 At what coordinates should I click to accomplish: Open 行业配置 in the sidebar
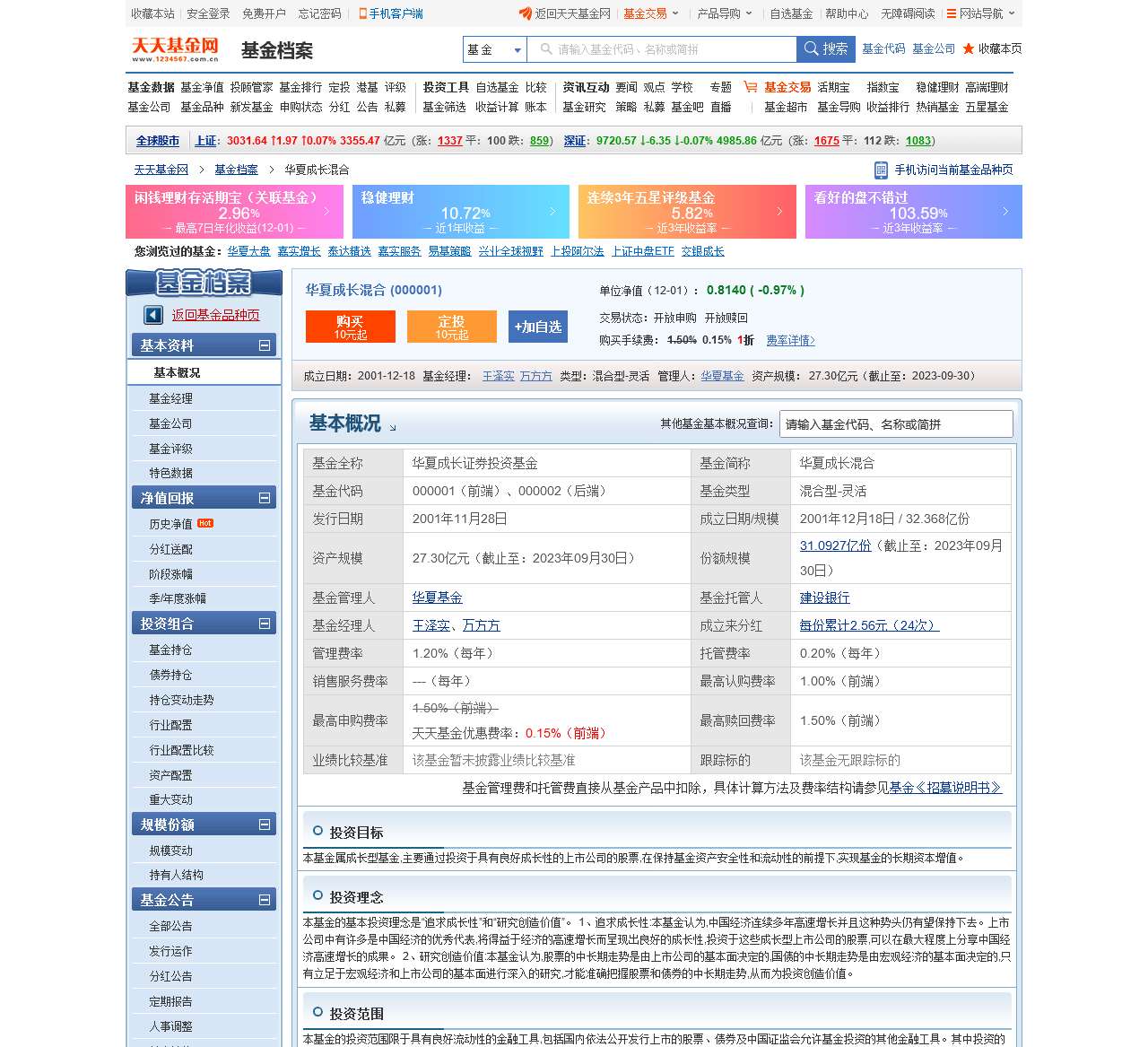pos(170,725)
